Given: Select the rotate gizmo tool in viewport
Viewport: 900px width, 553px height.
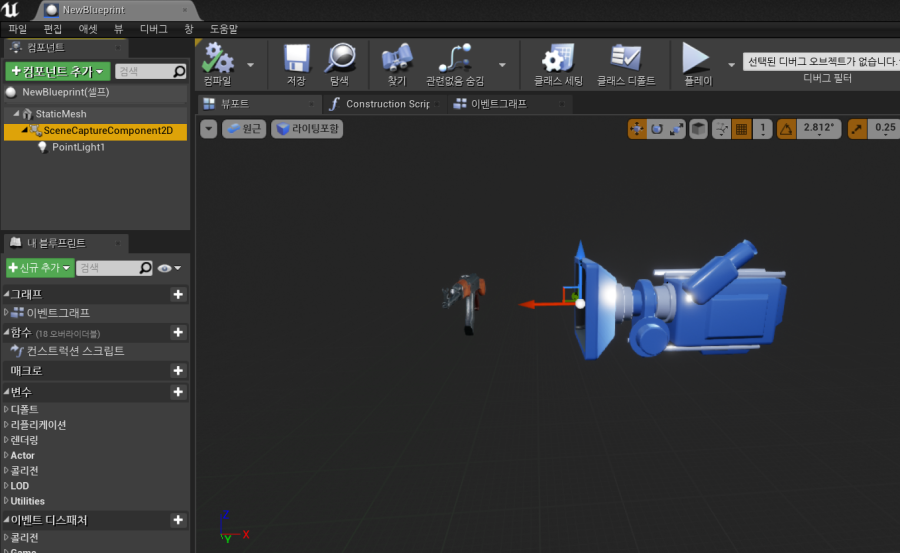Looking at the screenshot, I should coord(657,129).
